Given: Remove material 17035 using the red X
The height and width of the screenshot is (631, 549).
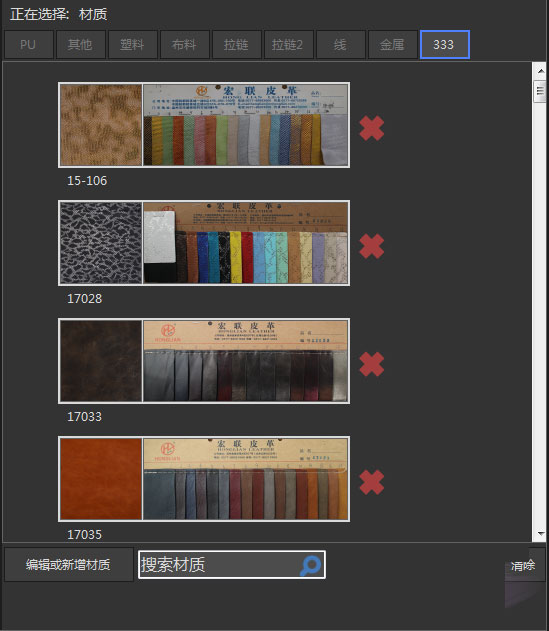Looking at the screenshot, I should 372,482.
